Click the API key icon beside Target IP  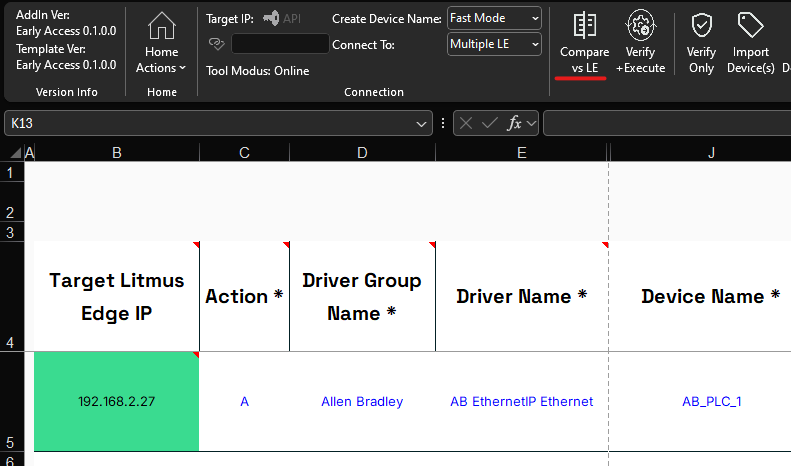coord(271,18)
